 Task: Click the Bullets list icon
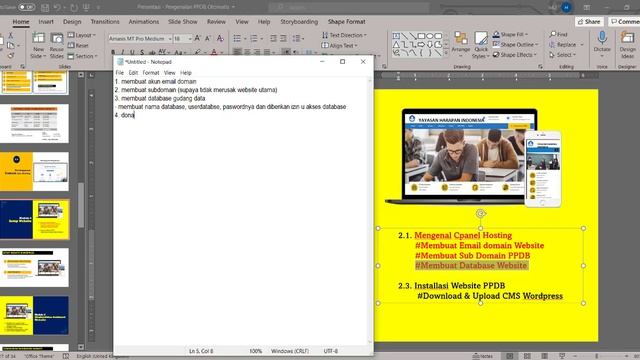point(237,38)
